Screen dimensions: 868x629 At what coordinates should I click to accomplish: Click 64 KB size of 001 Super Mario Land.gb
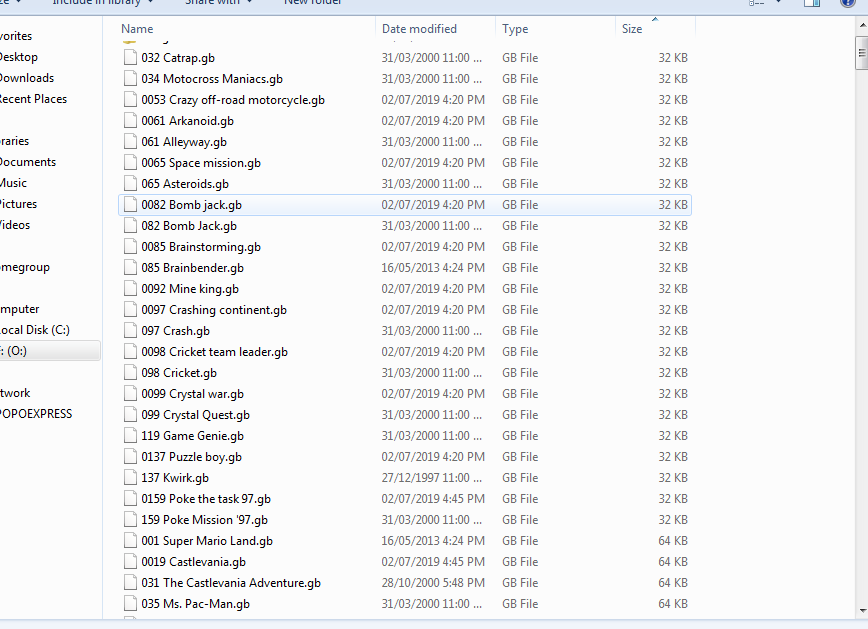[x=673, y=541]
